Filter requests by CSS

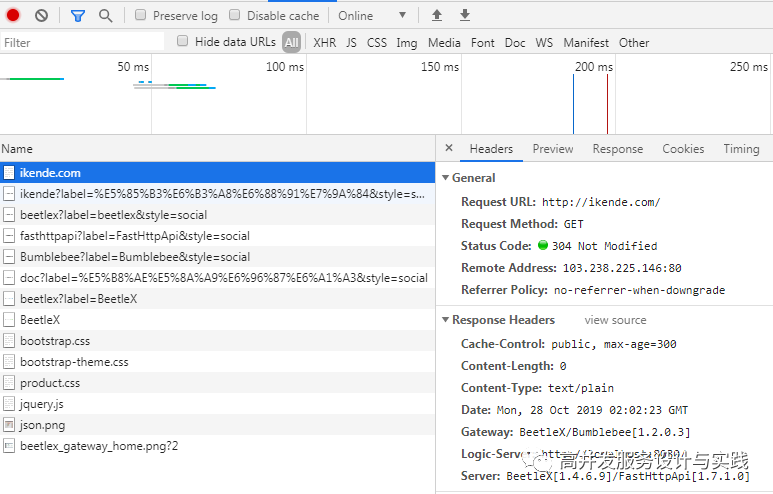tap(377, 43)
